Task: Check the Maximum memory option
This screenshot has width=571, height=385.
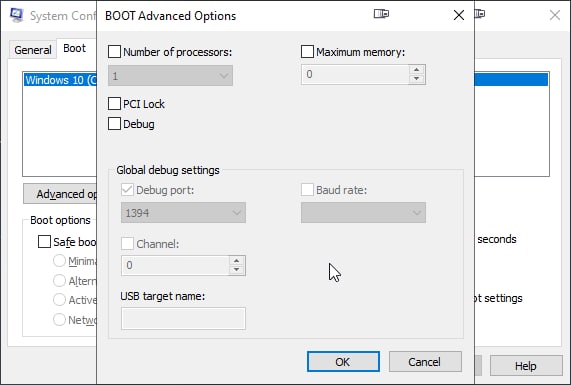Action: 307,52
